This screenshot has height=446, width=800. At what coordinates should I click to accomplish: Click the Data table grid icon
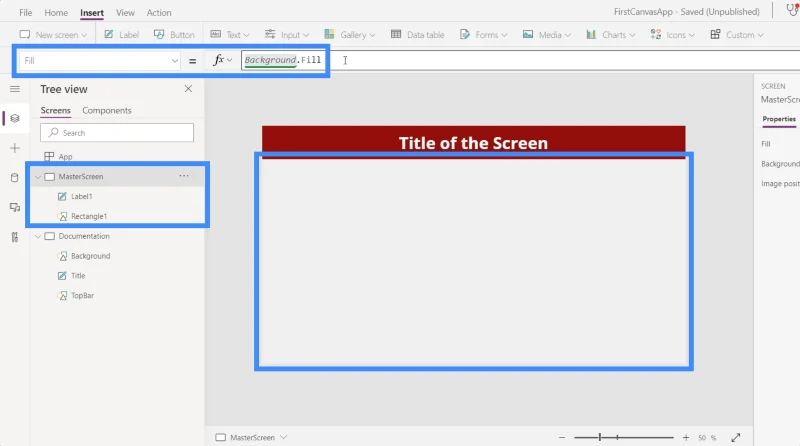pyautogui.click(x=396, y=34)
